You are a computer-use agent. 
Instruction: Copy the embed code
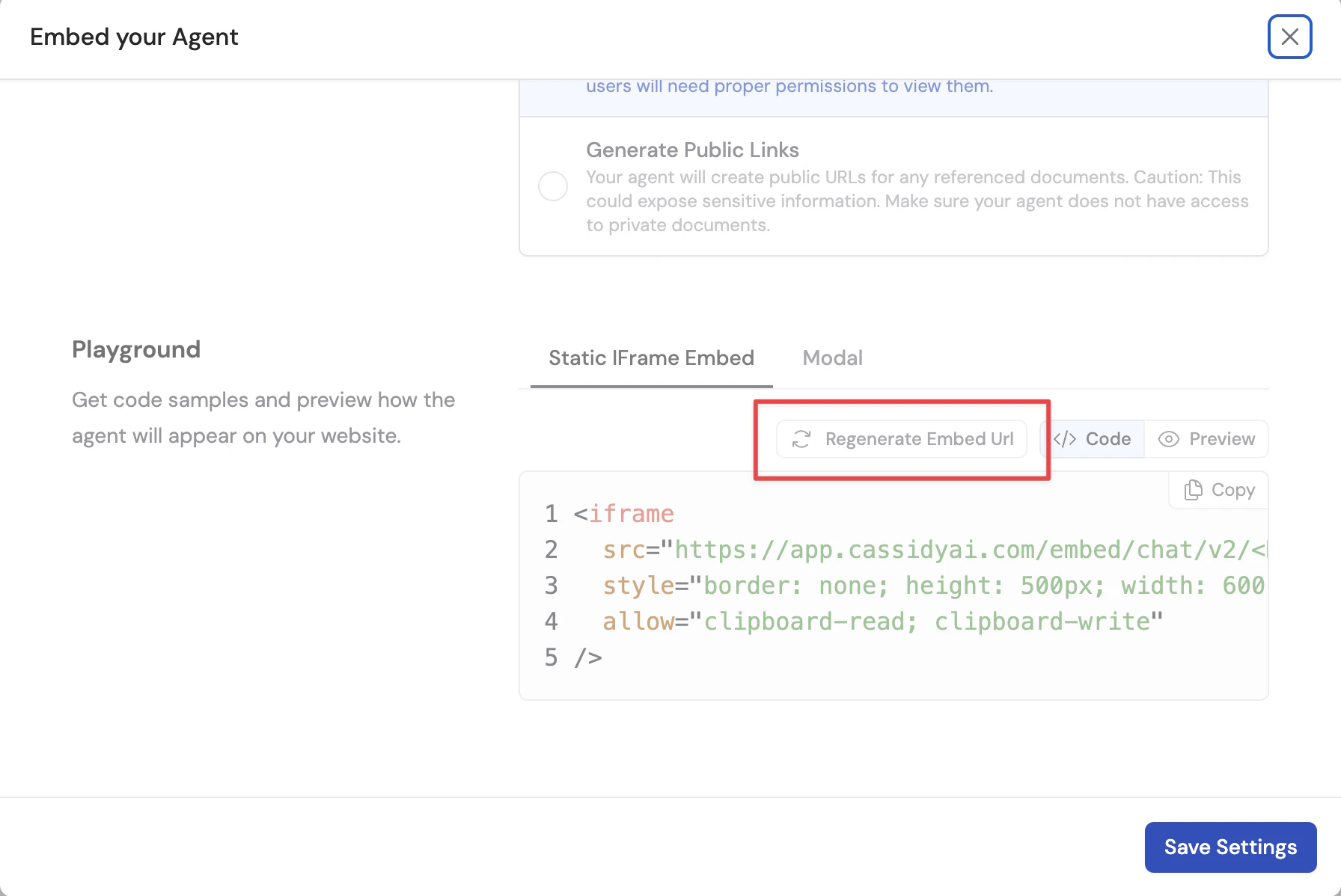click(x=1217, y=490)
